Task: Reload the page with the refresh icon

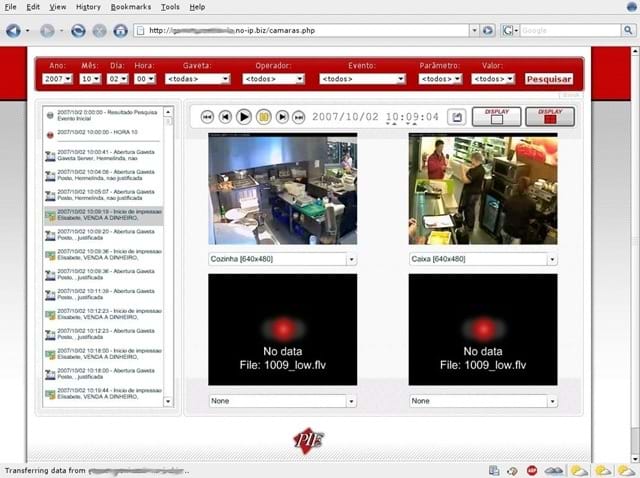Action: (x=78, y=31)
